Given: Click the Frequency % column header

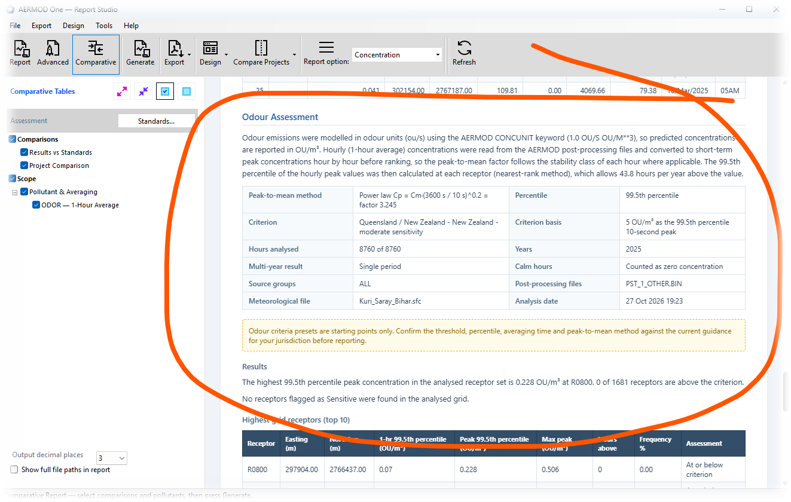Looking at the screenshot, I should [x=657, y=443].
